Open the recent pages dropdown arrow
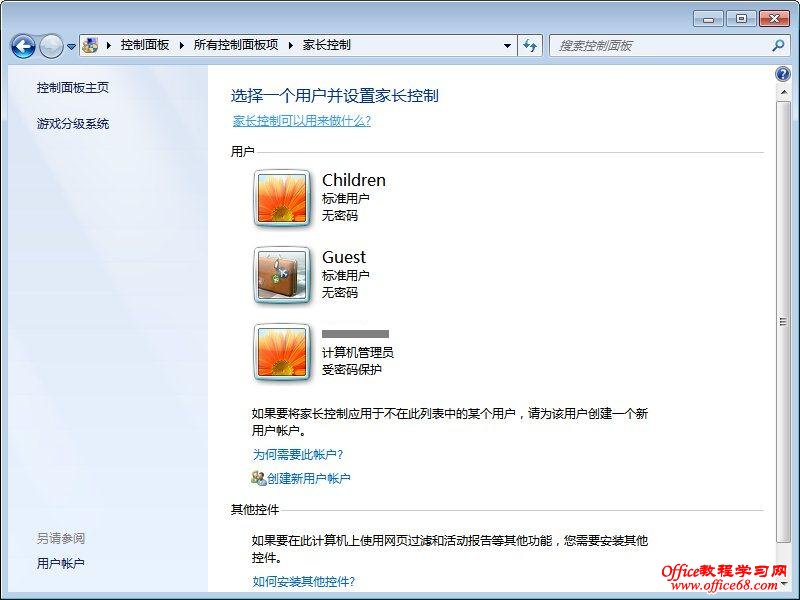Image resolution: width=800 pixels, height=600 pixels. pos(71,46)
